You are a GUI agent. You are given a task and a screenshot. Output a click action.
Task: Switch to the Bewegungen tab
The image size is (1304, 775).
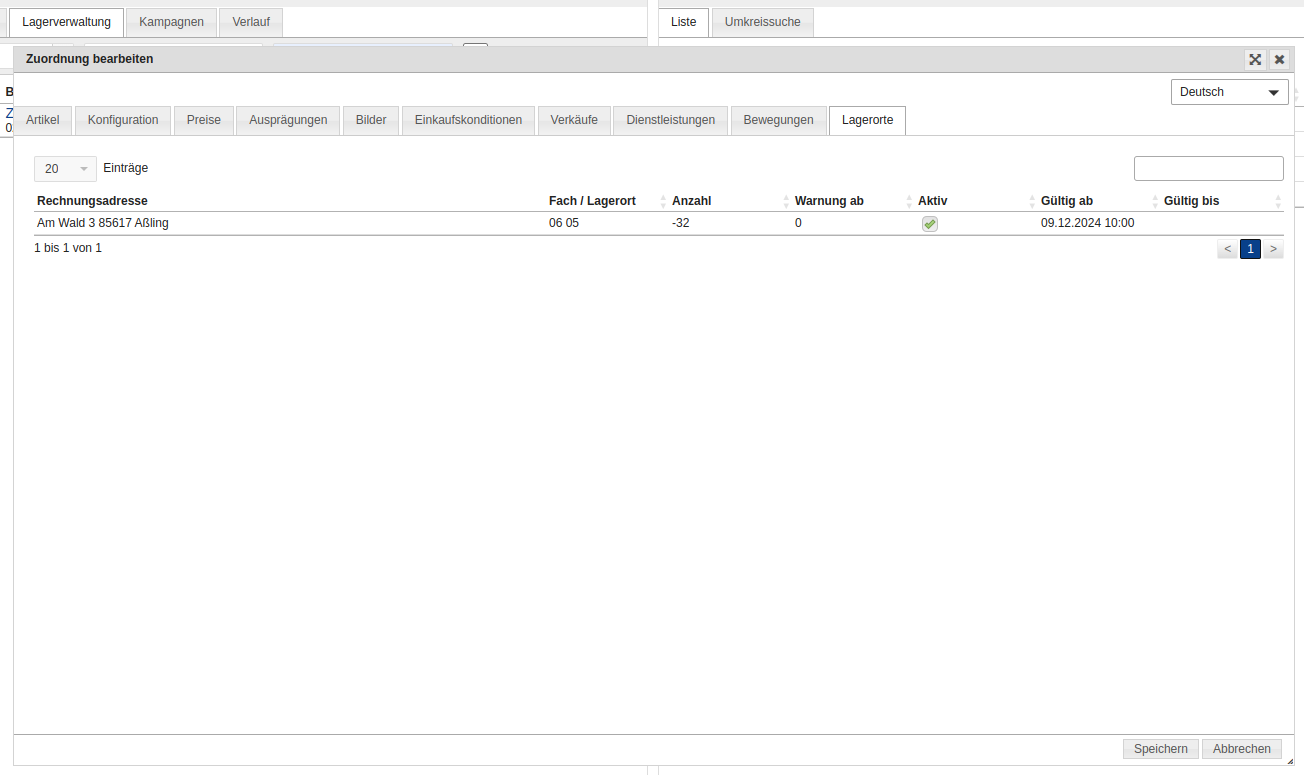click(779, 120)
